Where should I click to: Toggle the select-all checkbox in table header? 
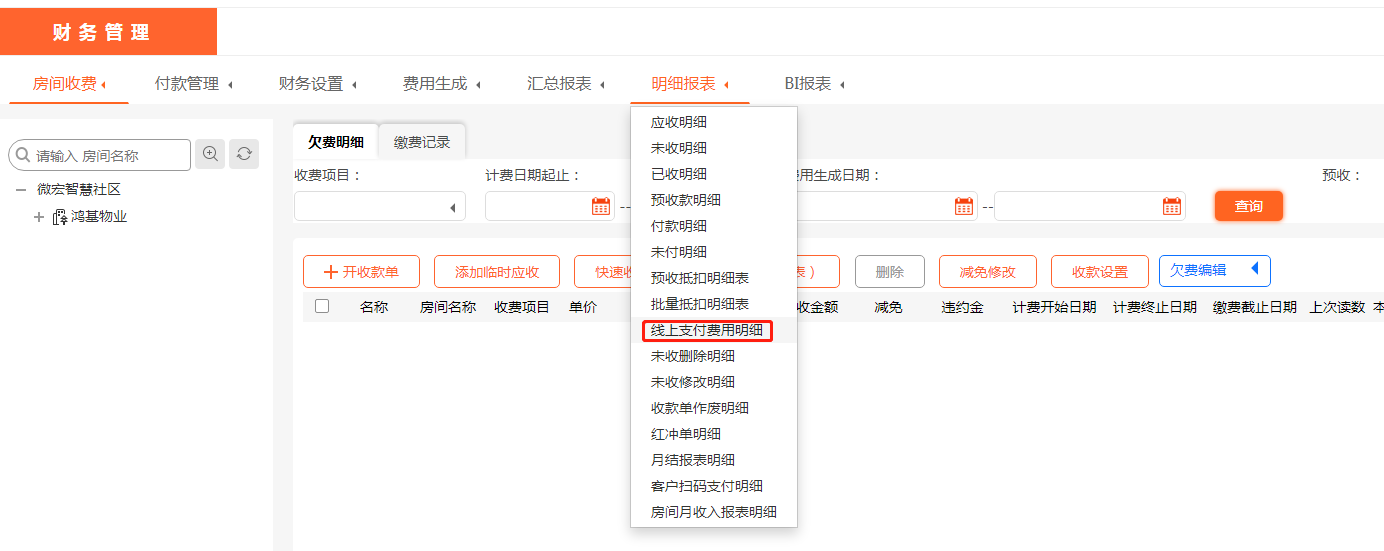(x=322, y=307)
